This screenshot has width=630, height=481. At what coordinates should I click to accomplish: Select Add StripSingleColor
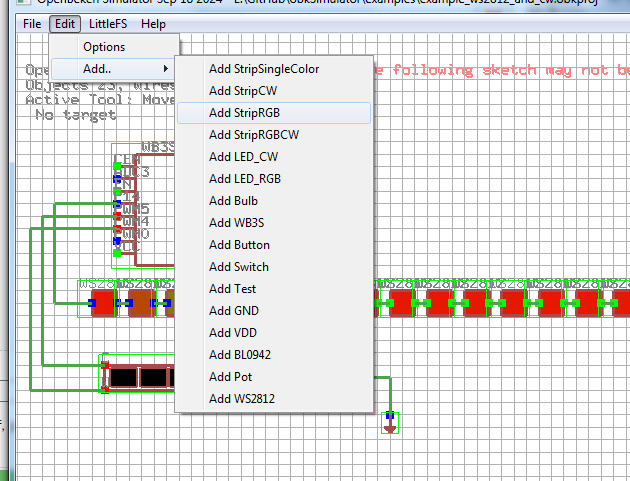274,69
